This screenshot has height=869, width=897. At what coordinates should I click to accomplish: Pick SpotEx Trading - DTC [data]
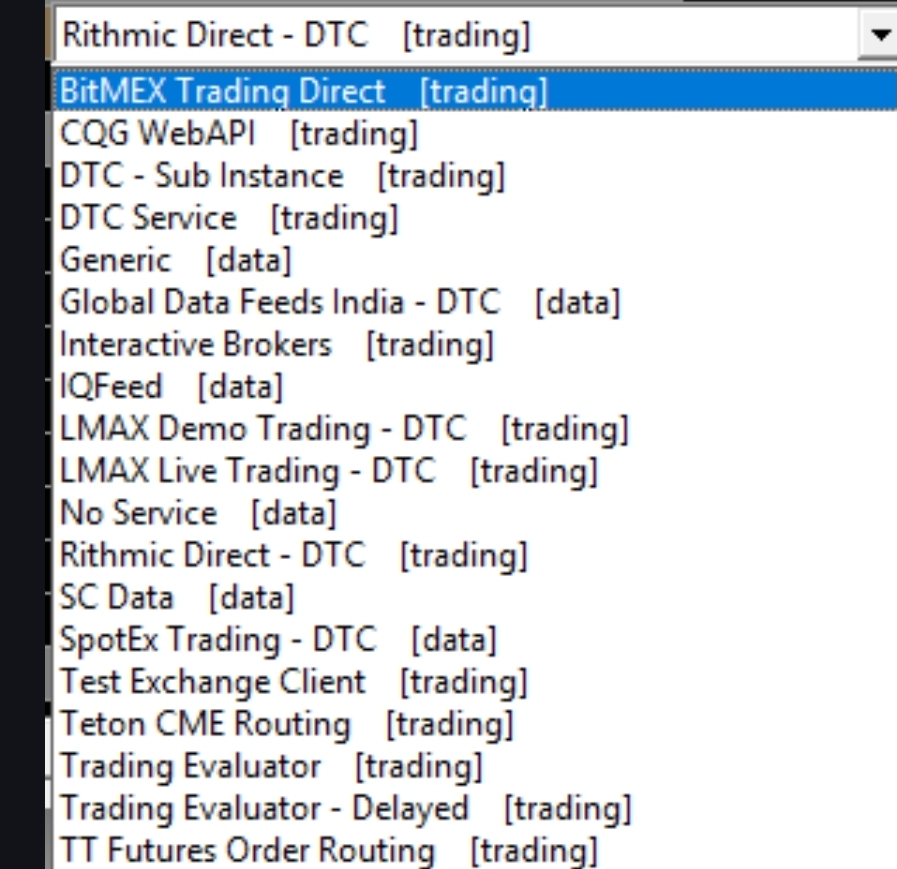[475, 640]
